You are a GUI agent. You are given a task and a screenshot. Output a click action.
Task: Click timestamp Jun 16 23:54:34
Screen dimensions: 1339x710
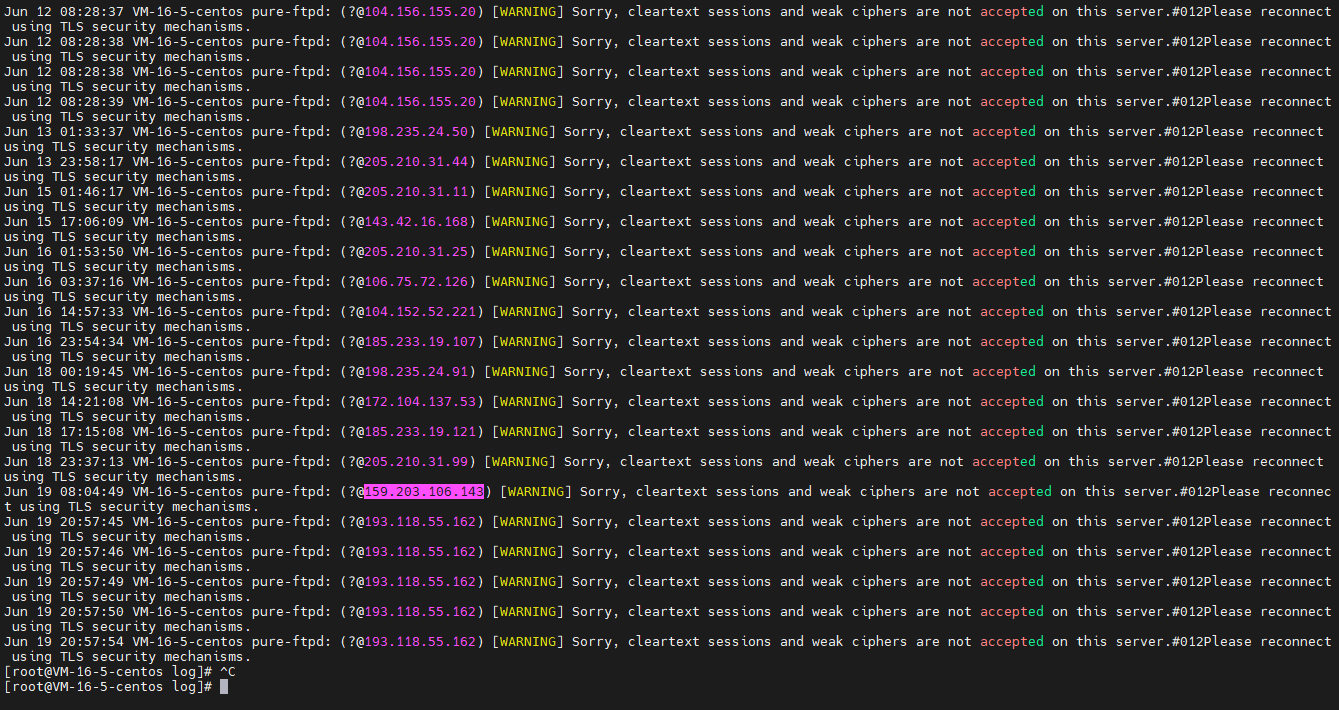tap(64, 342)
